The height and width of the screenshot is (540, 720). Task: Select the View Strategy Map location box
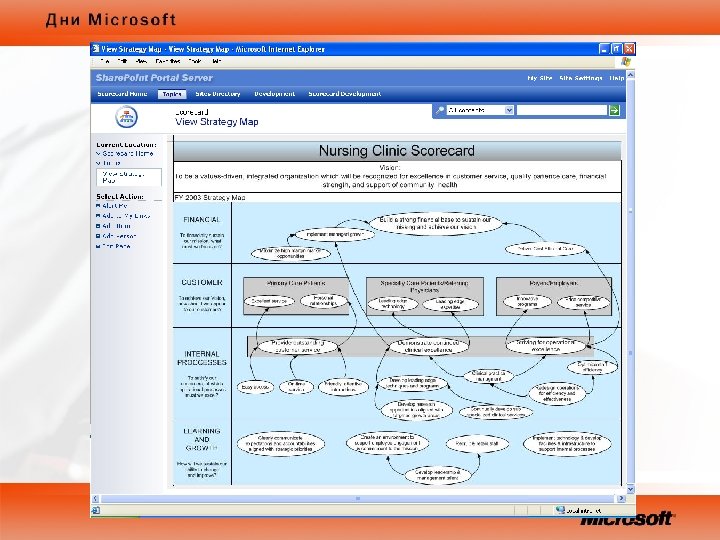pos(129,177)
